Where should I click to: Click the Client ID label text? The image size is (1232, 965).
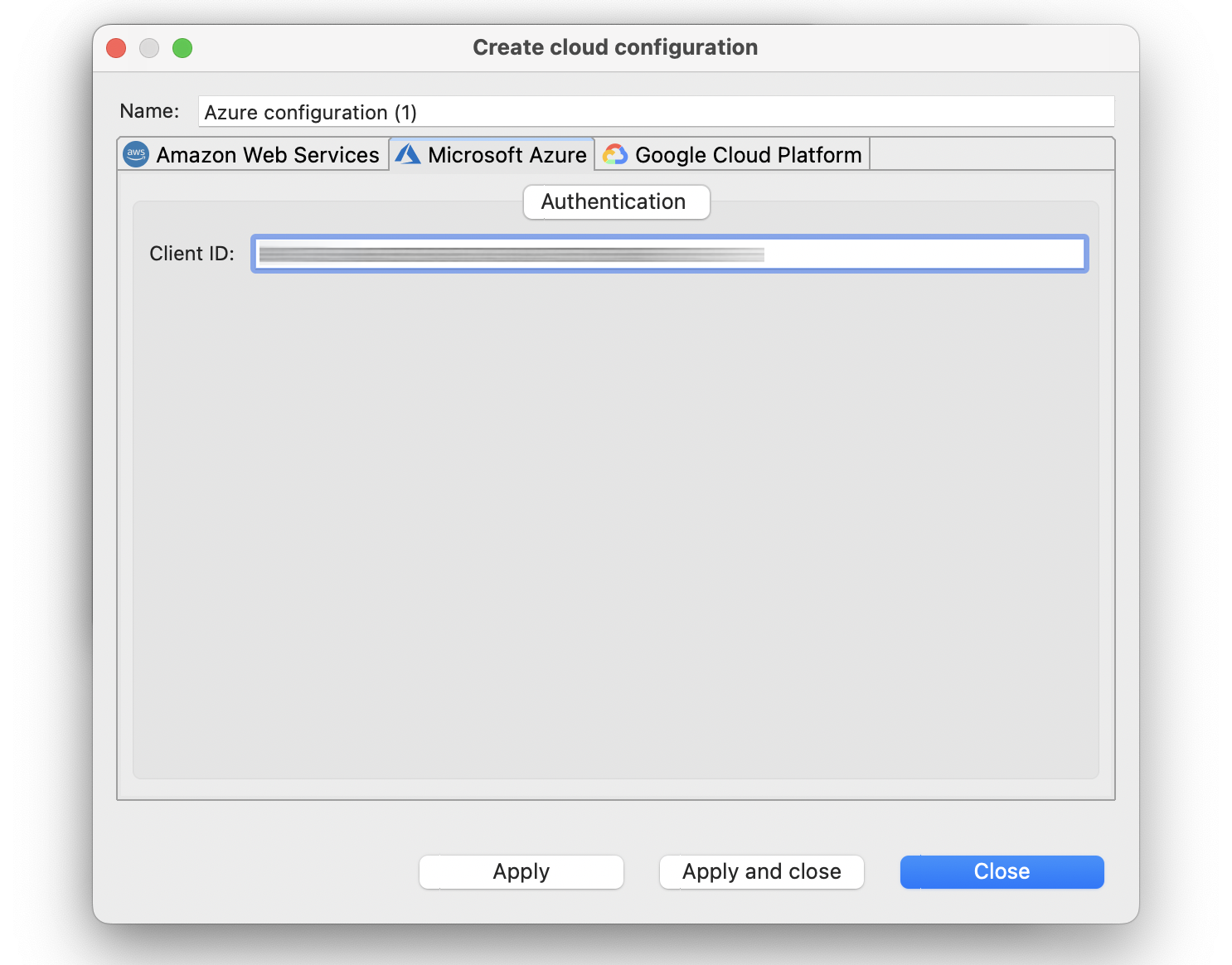[192, 254]
